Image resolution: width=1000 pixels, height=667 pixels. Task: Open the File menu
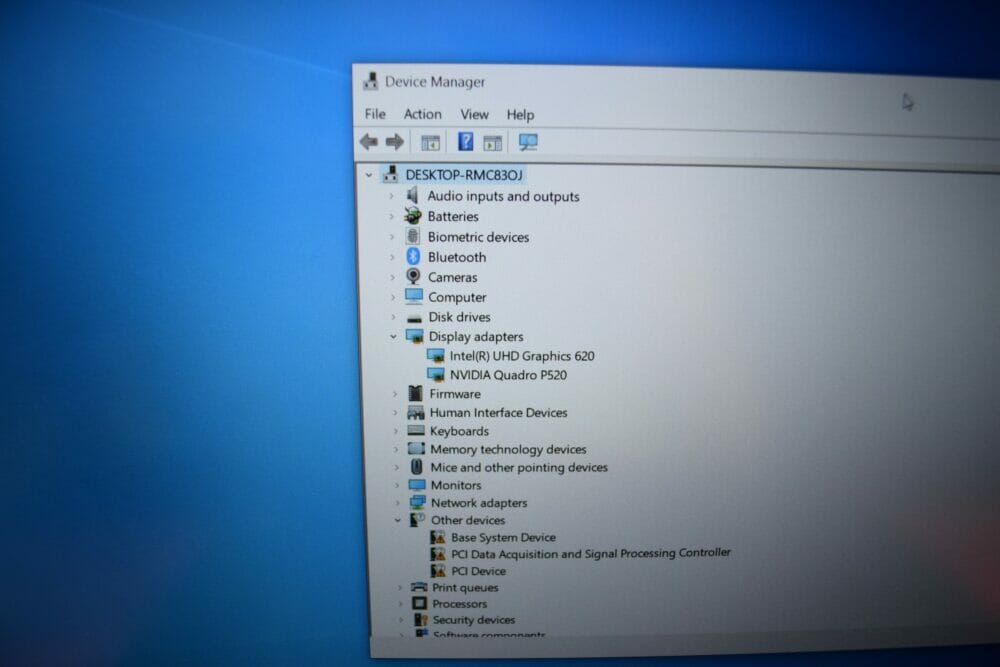(x=375, y=114)
